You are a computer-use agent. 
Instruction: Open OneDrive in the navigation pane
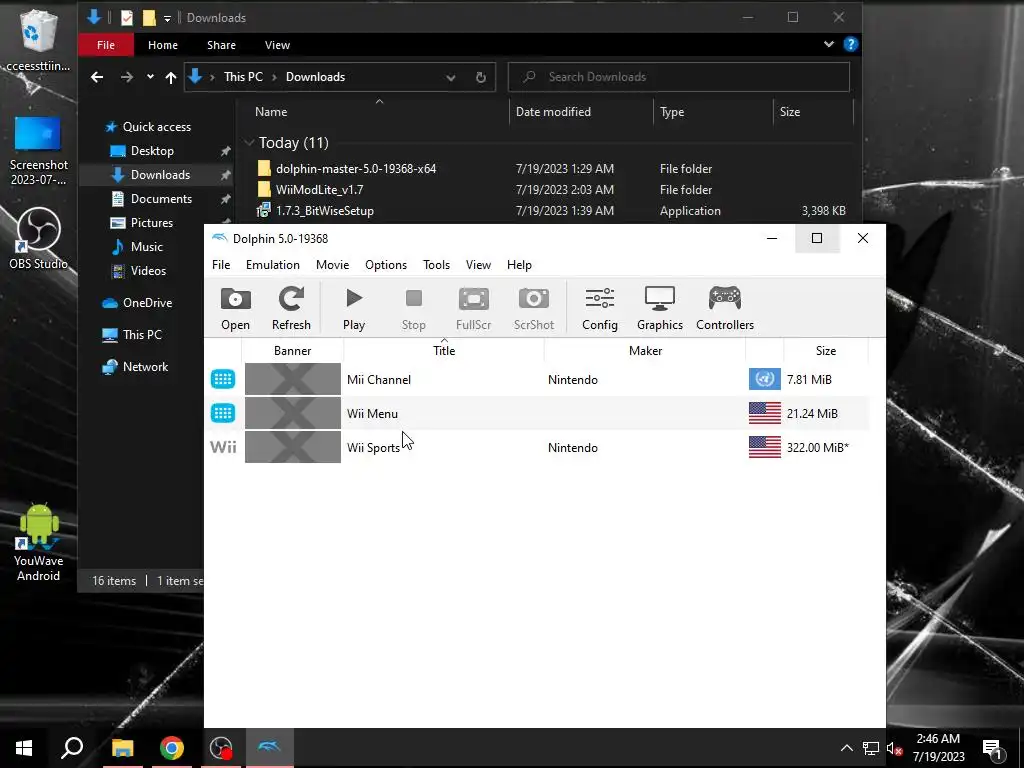click(x=148, y=303)
